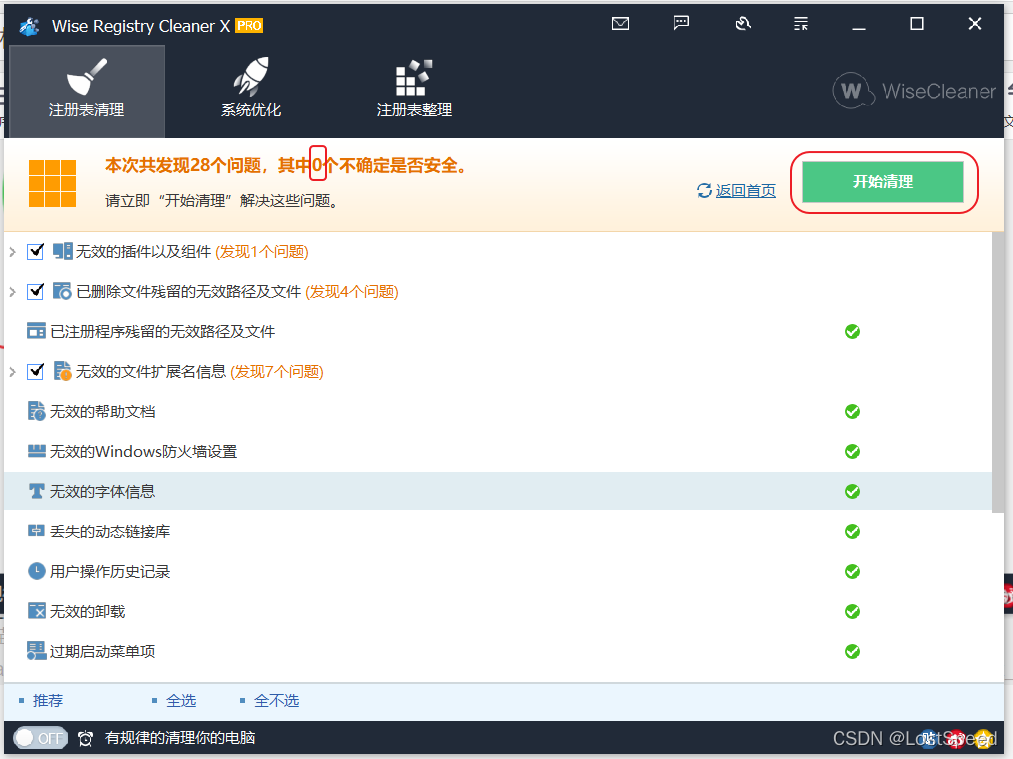Image resolution: width=1013 pixels, height=759 pixels.
Task: Click green check for 无效的字体信息 row
Action: [x=852, y=492]
